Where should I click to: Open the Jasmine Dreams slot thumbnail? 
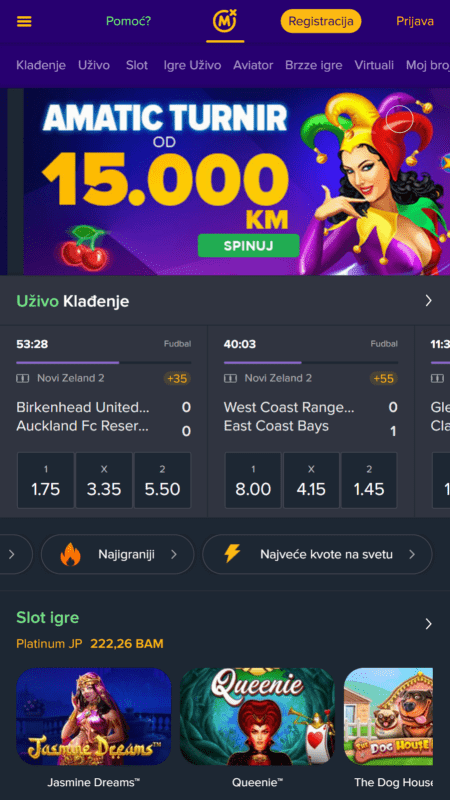coord(94,716)
